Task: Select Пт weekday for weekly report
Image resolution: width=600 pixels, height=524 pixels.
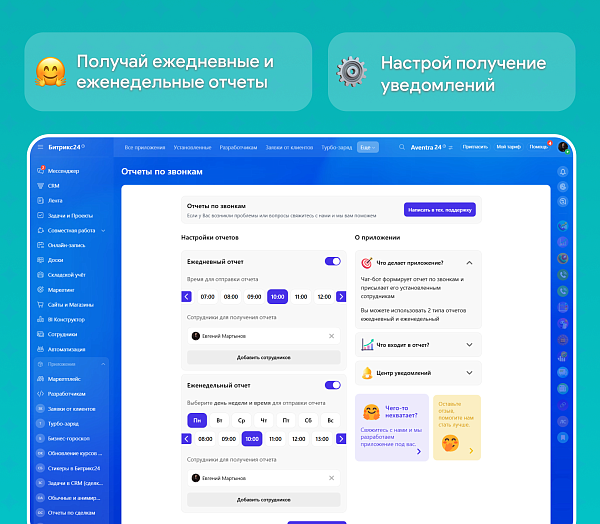Action: pos(286,420)
